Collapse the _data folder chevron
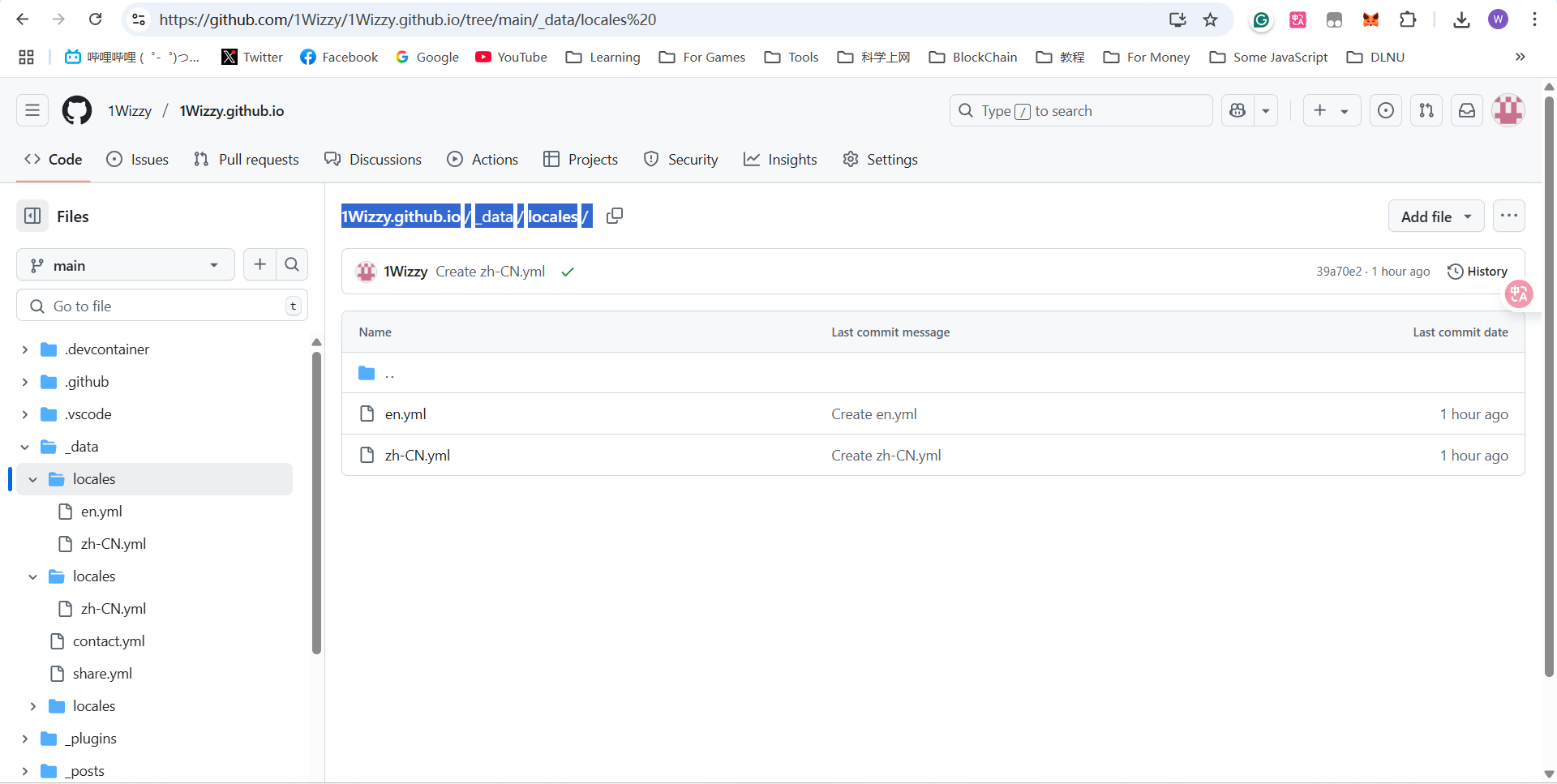 coord(24,447)
